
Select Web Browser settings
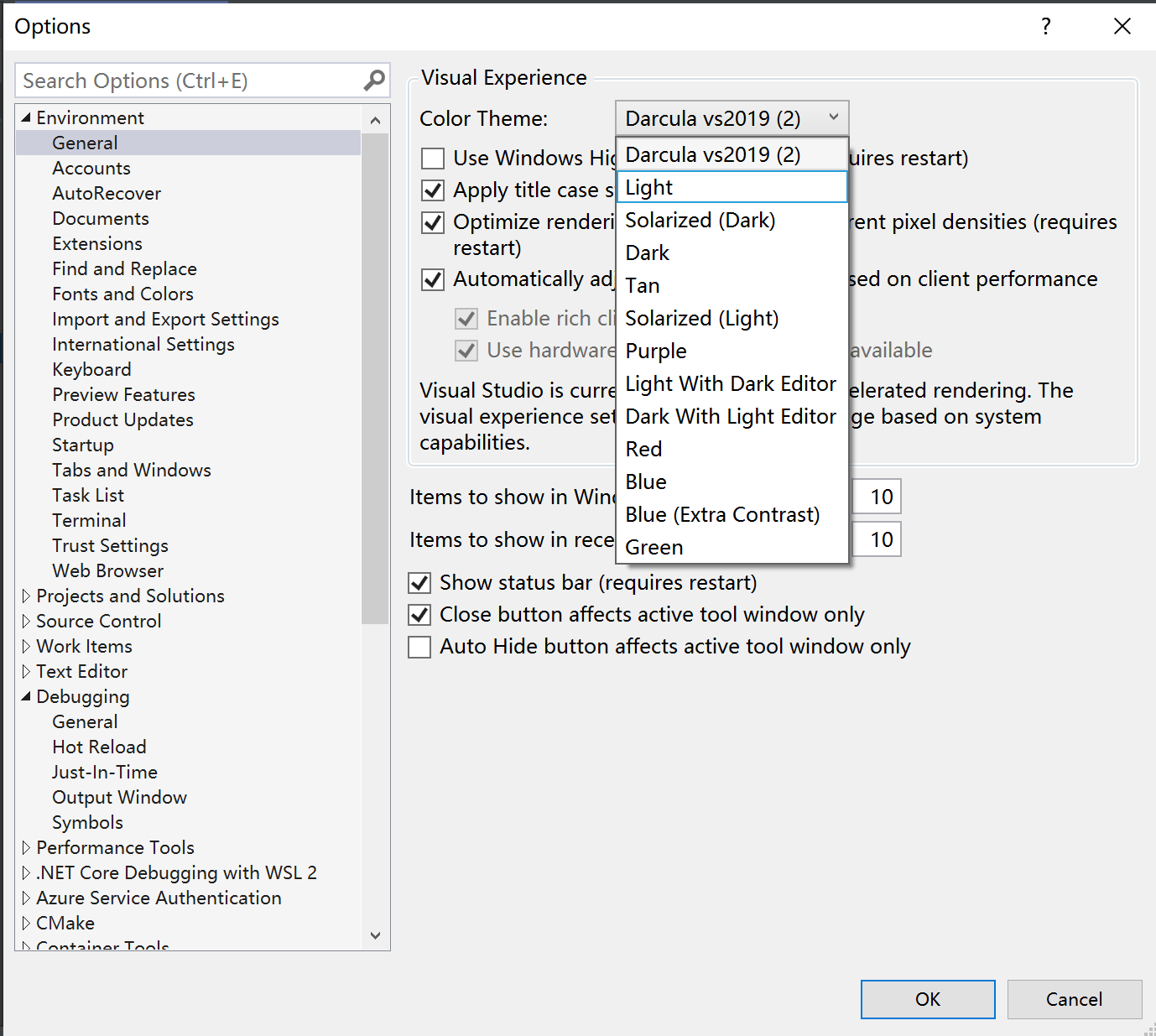pyautogui.click(x=107, y=570)
